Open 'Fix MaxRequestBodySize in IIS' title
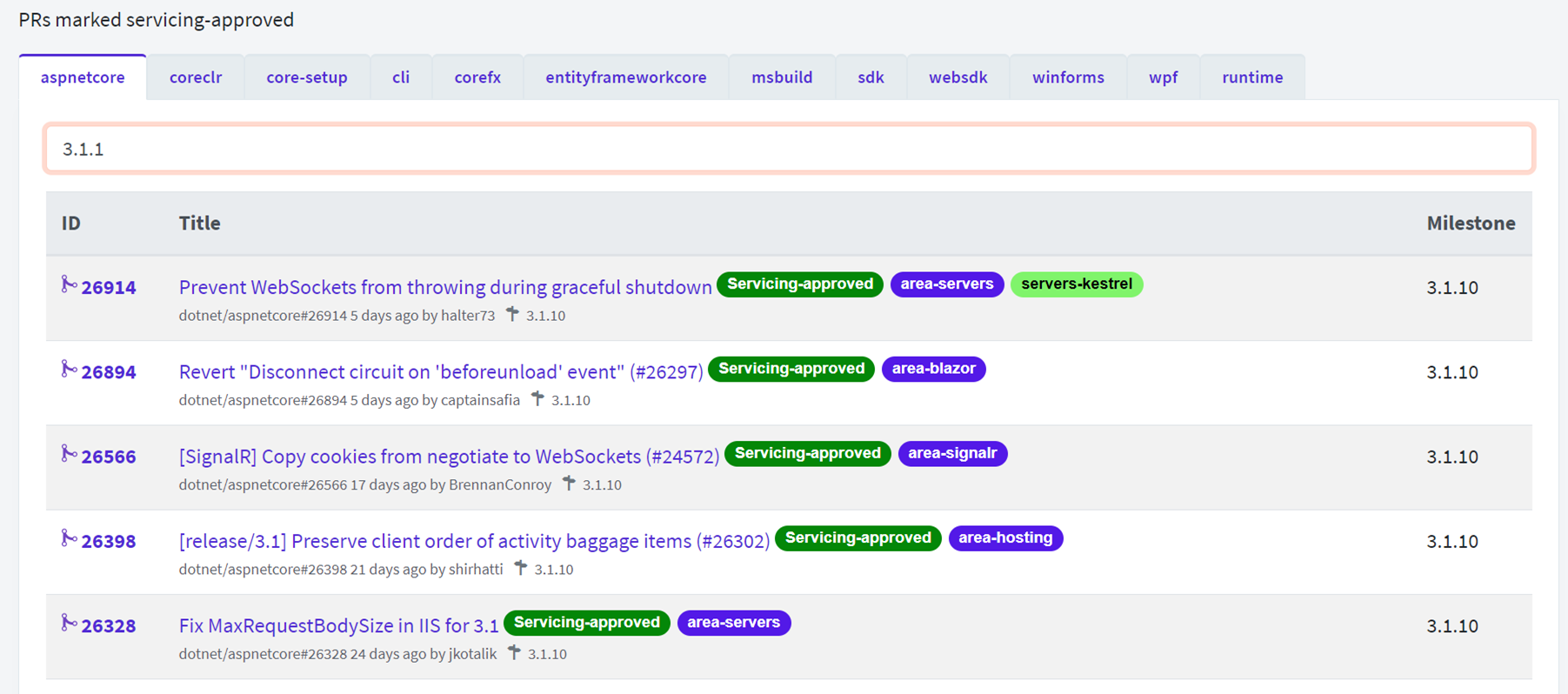 338,626
